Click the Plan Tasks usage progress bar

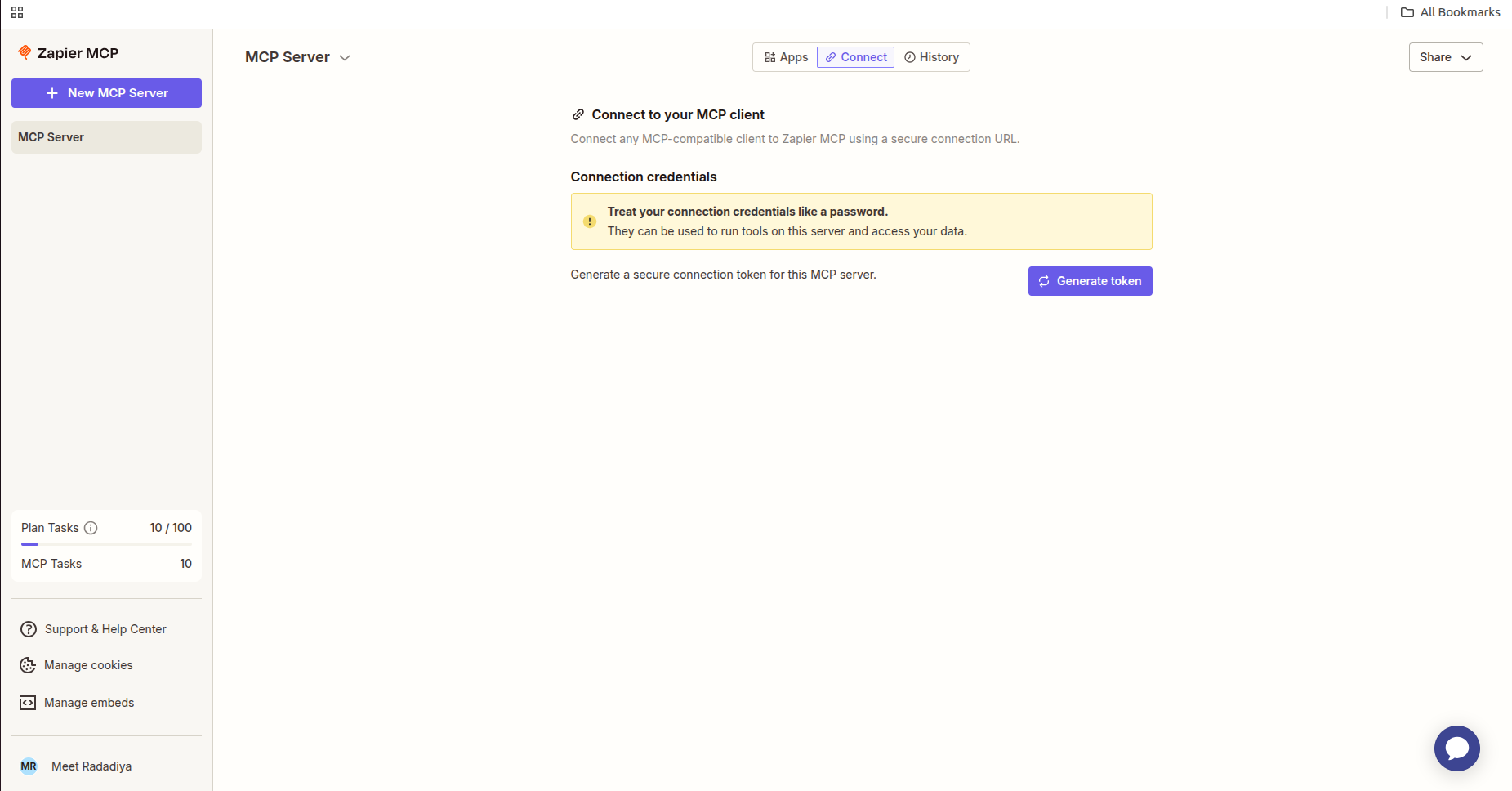point(106,544)
